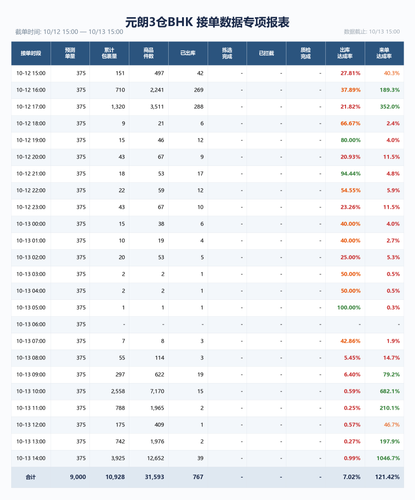Select the 10-12 20:00 row label
Screen dimensions: 415x500
coord(31,157)
